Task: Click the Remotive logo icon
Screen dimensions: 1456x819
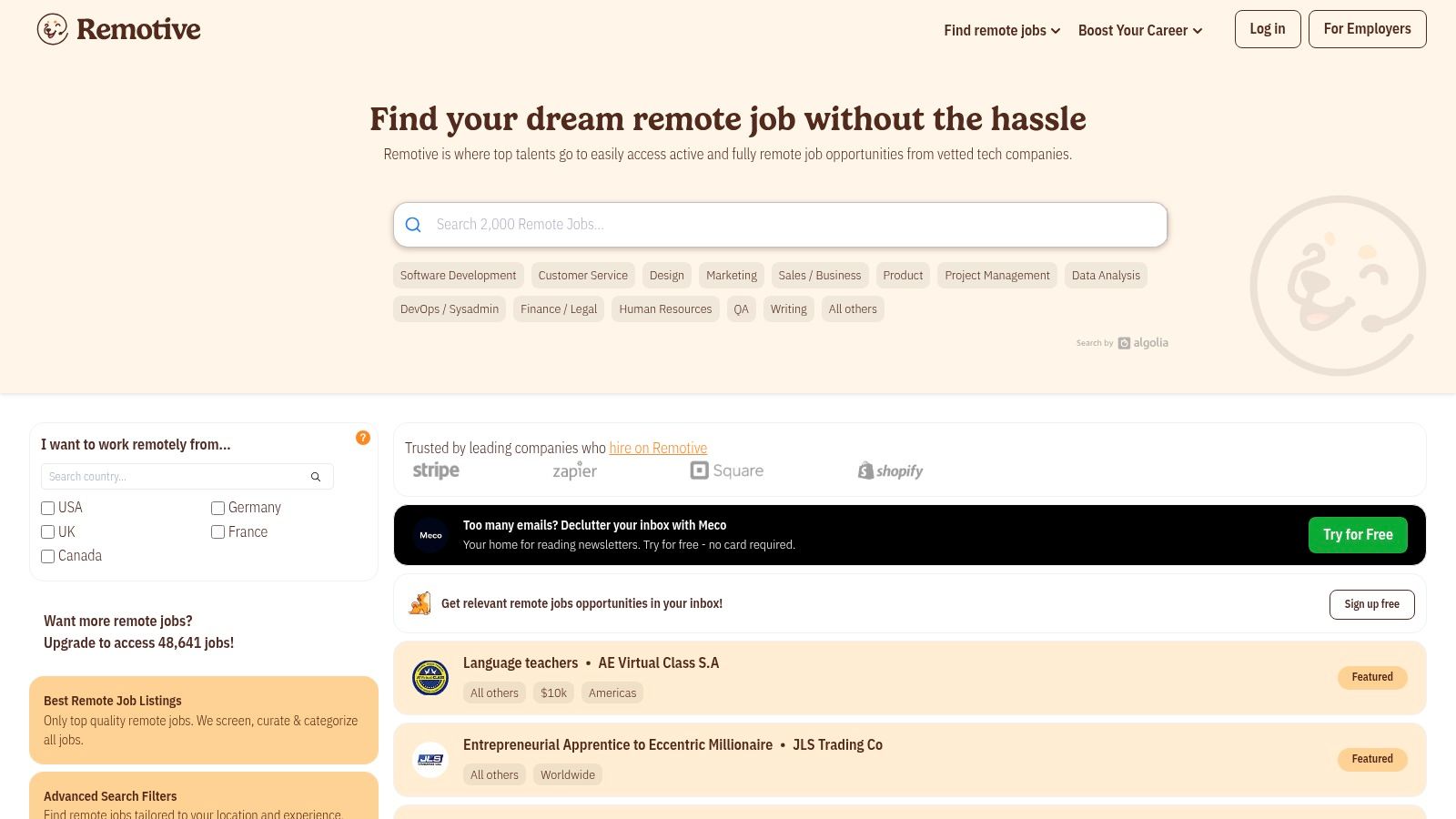Action: 53,29
